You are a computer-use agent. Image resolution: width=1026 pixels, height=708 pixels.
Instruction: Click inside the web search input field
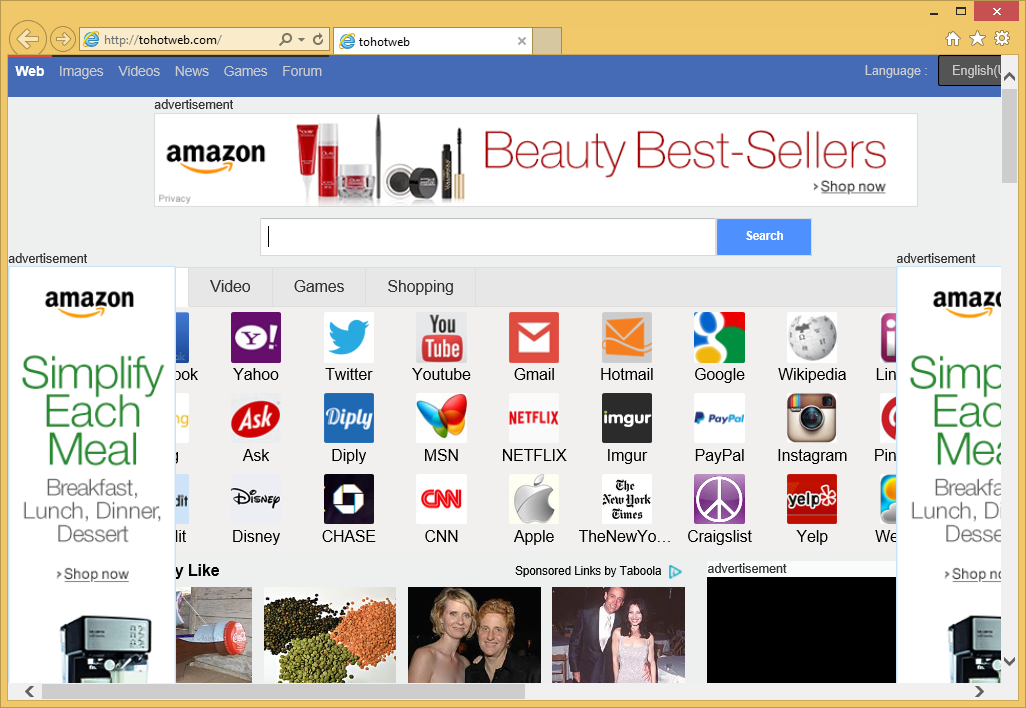488,236
